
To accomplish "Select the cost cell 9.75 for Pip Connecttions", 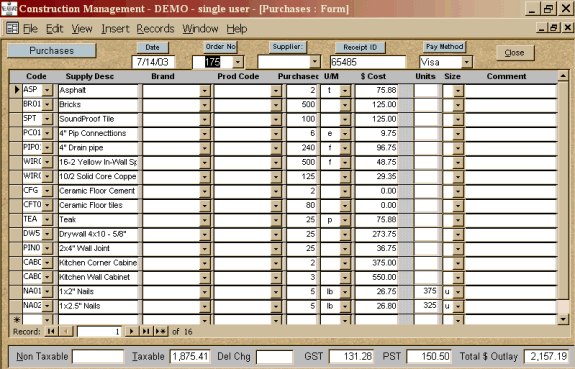I will pyautogui.click(x=376, y=134).
